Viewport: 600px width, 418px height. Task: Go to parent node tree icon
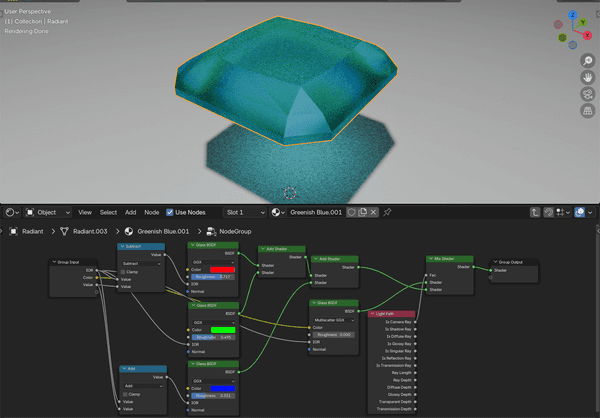coord(535,212)
